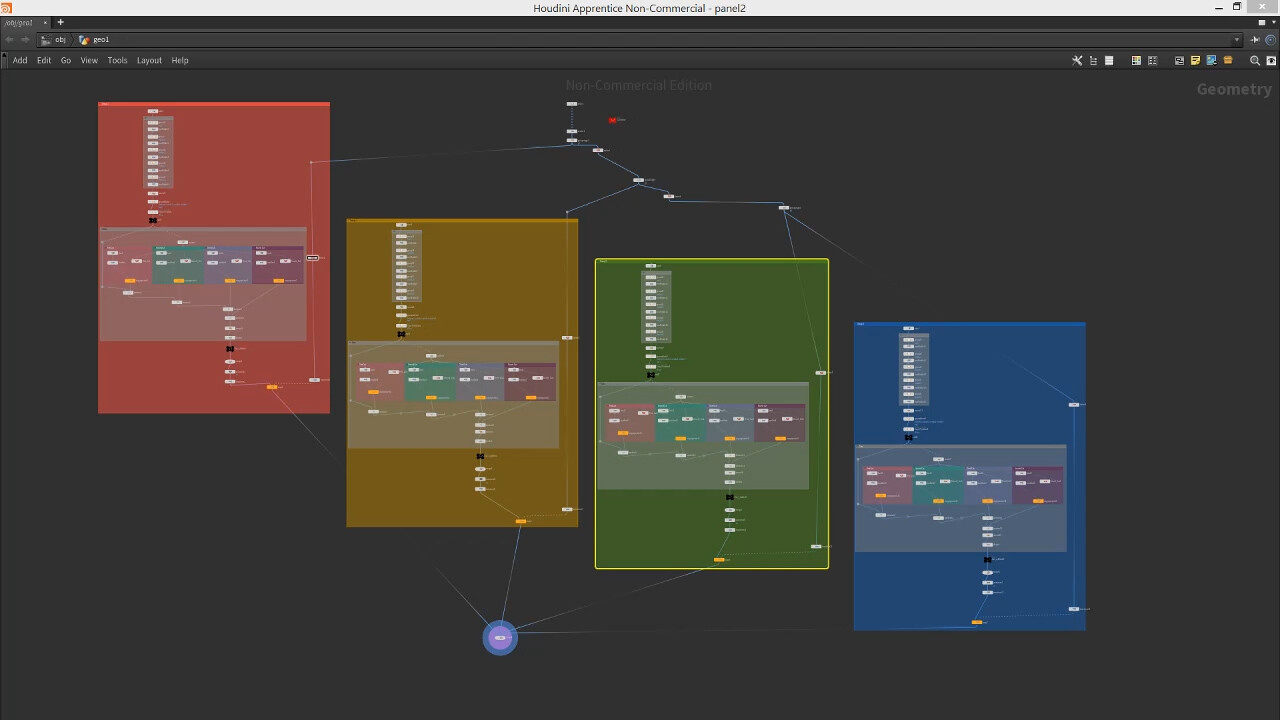Image resolution: width=1280 pixels, height=720 pixels.
Task: Toggle the orange flag node in the yellow box
Action: pos(521,521)
